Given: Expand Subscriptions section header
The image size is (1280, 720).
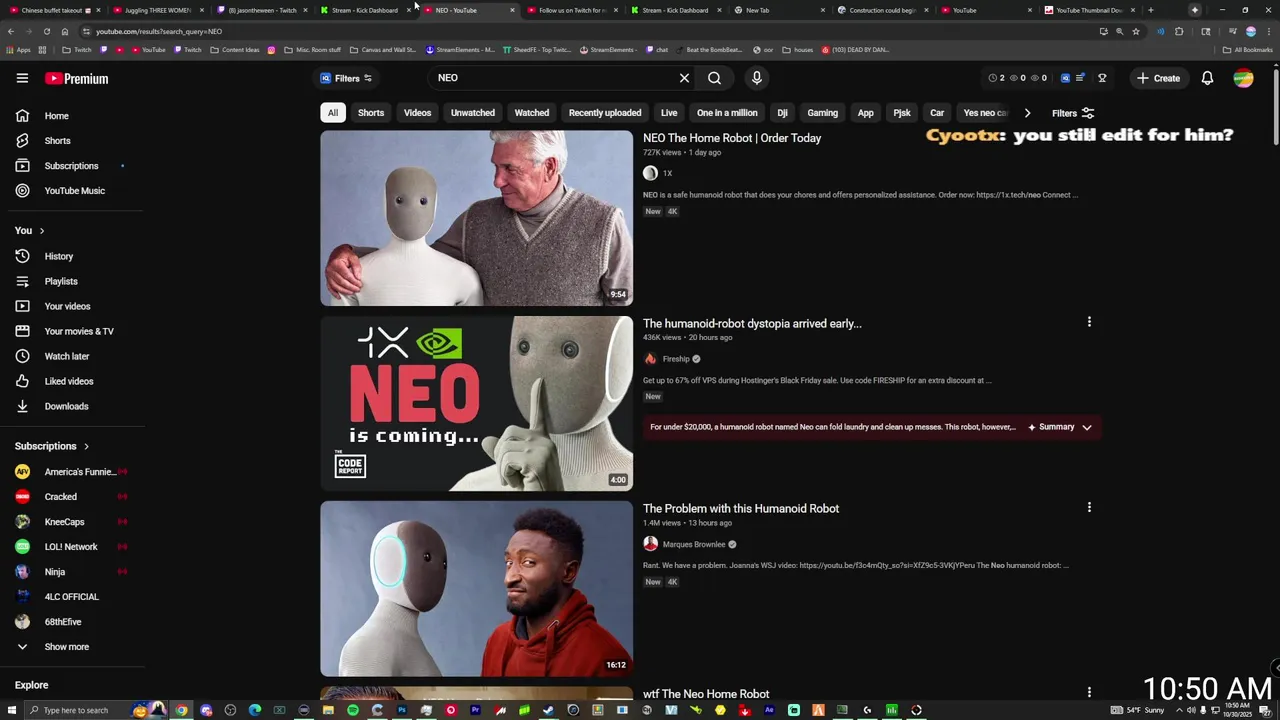Looking at the screenshot, I should click(52, 446).
